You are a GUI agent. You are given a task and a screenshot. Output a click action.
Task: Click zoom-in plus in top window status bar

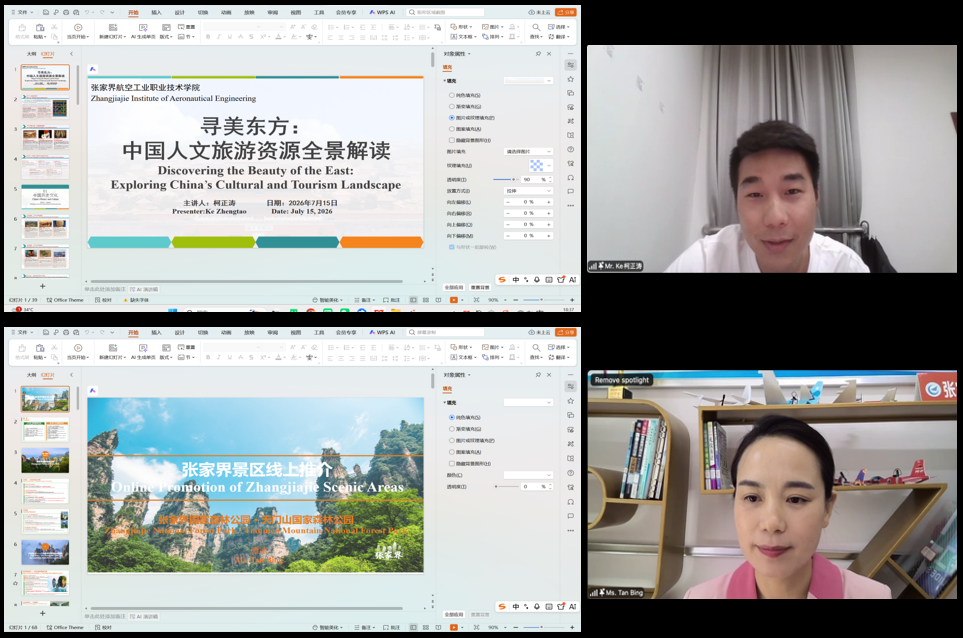click(572, 300)
